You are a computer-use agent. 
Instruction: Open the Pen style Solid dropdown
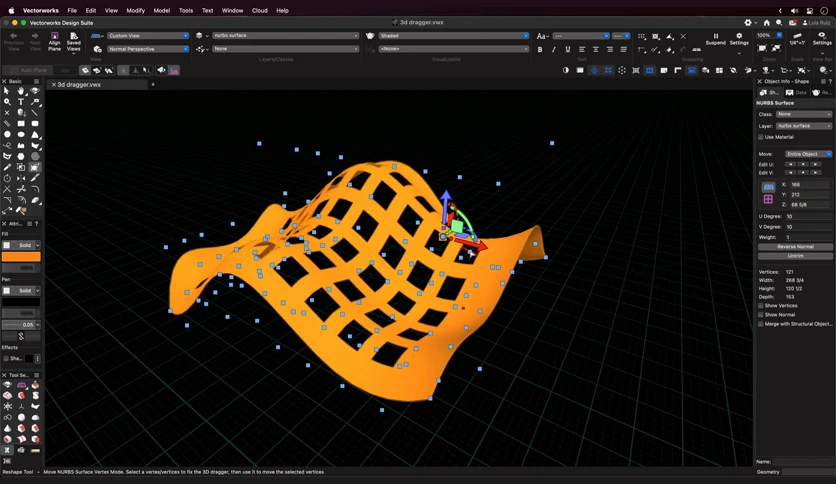tap(21, 291)
